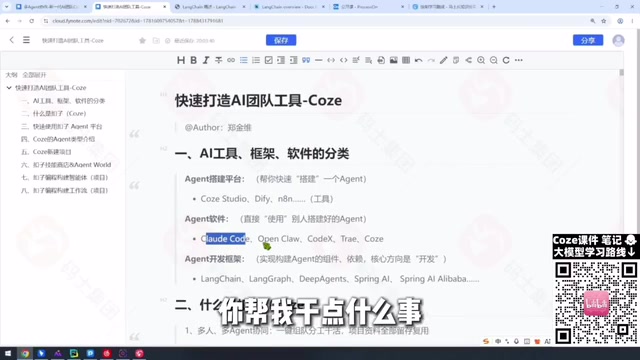Click 全部展开 to expand the whole outline
The height and width of the screenshot is (360, 640).
pyautogui.click(x=34, y=75)
